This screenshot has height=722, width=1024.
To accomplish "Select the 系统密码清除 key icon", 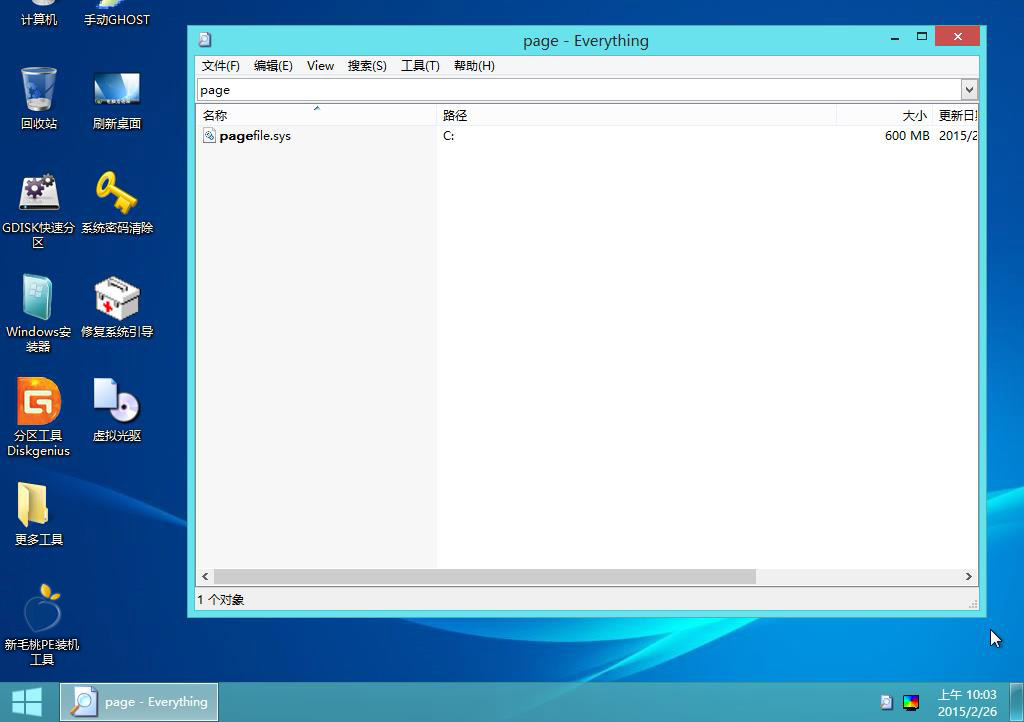I will (x=117, y=202).
